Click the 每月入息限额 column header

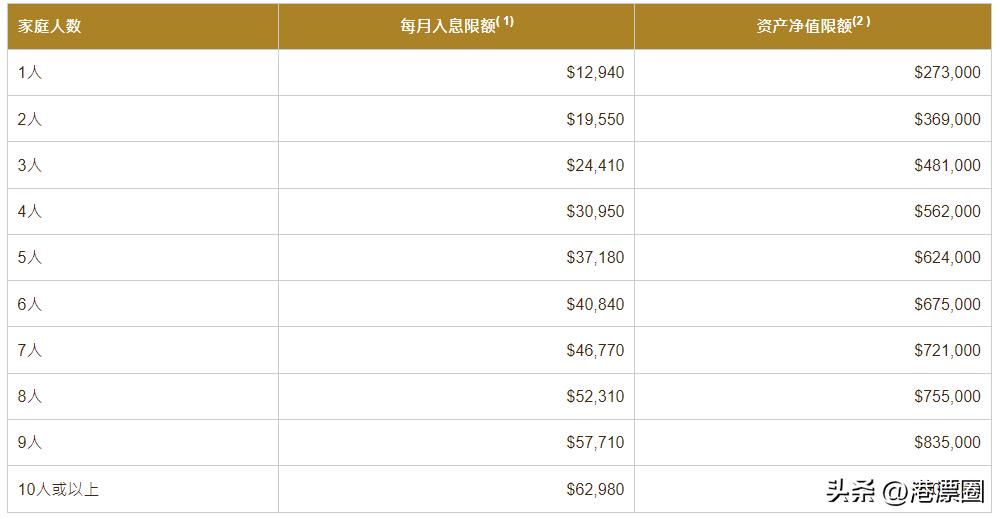coord(449,27)
